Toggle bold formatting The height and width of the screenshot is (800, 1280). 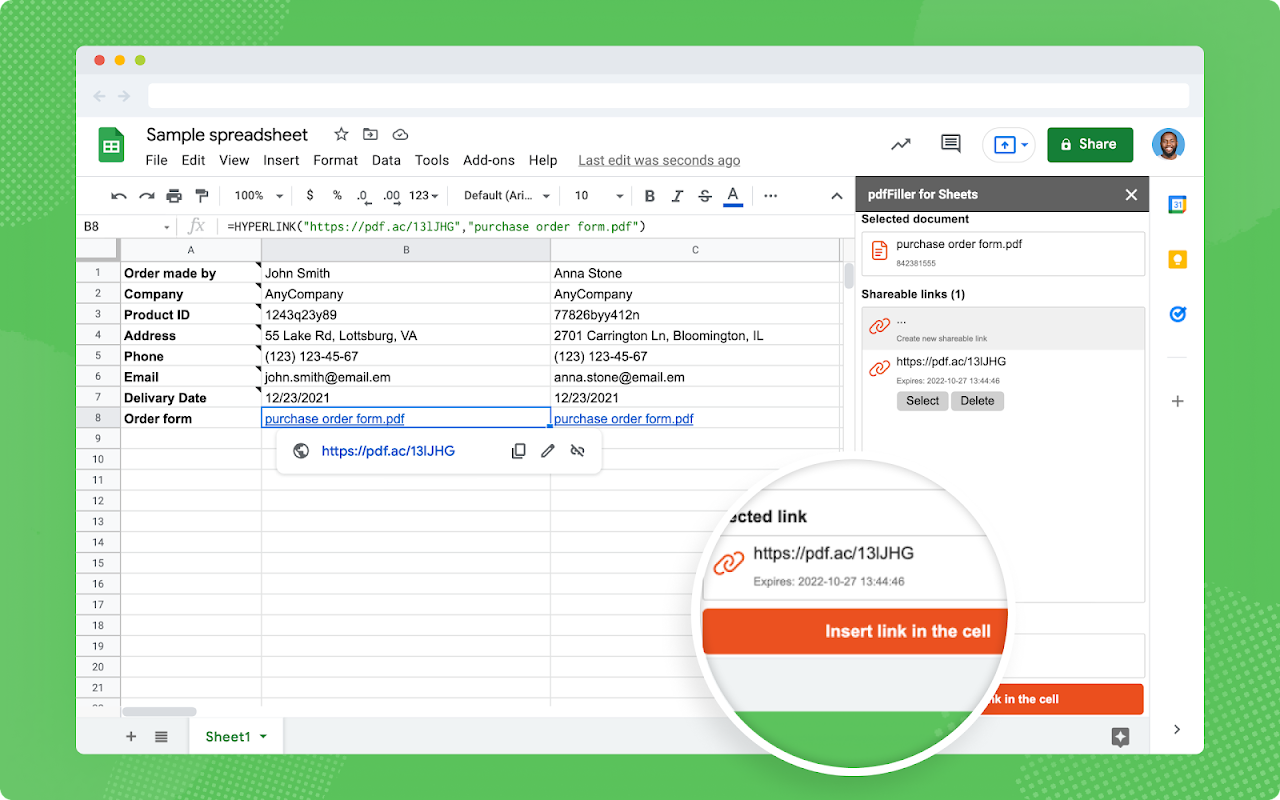coord(650,196)
